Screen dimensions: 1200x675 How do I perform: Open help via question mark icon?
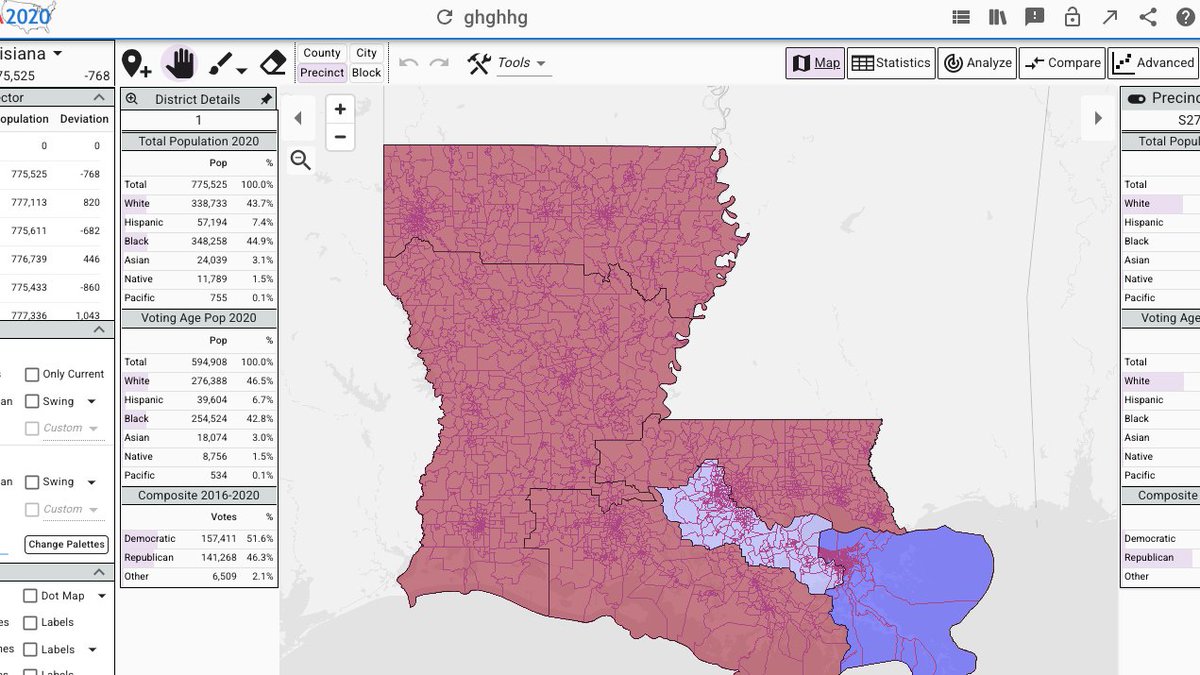coord(1184,17)
